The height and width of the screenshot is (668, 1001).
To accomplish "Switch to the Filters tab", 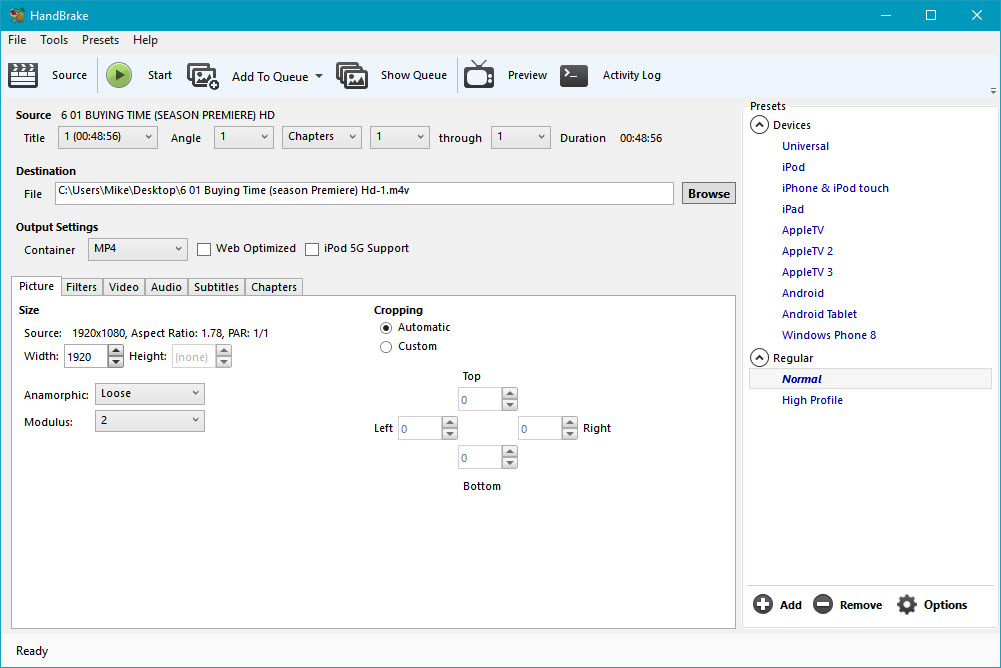I will coord(81,287).
